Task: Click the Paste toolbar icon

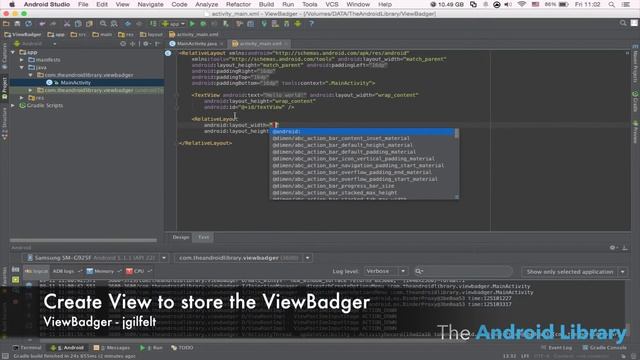Action: (89, 24)
